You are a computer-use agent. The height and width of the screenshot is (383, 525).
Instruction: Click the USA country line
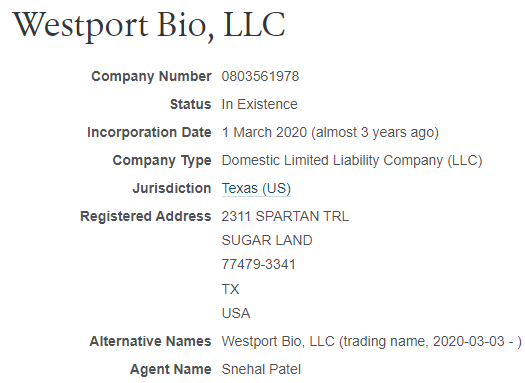point(236,313)
